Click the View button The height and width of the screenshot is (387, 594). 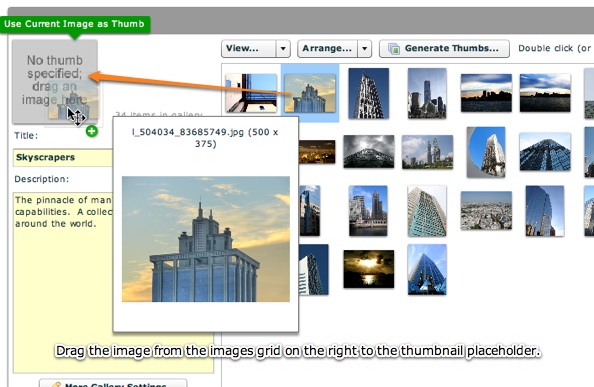[x=249, y=49]
